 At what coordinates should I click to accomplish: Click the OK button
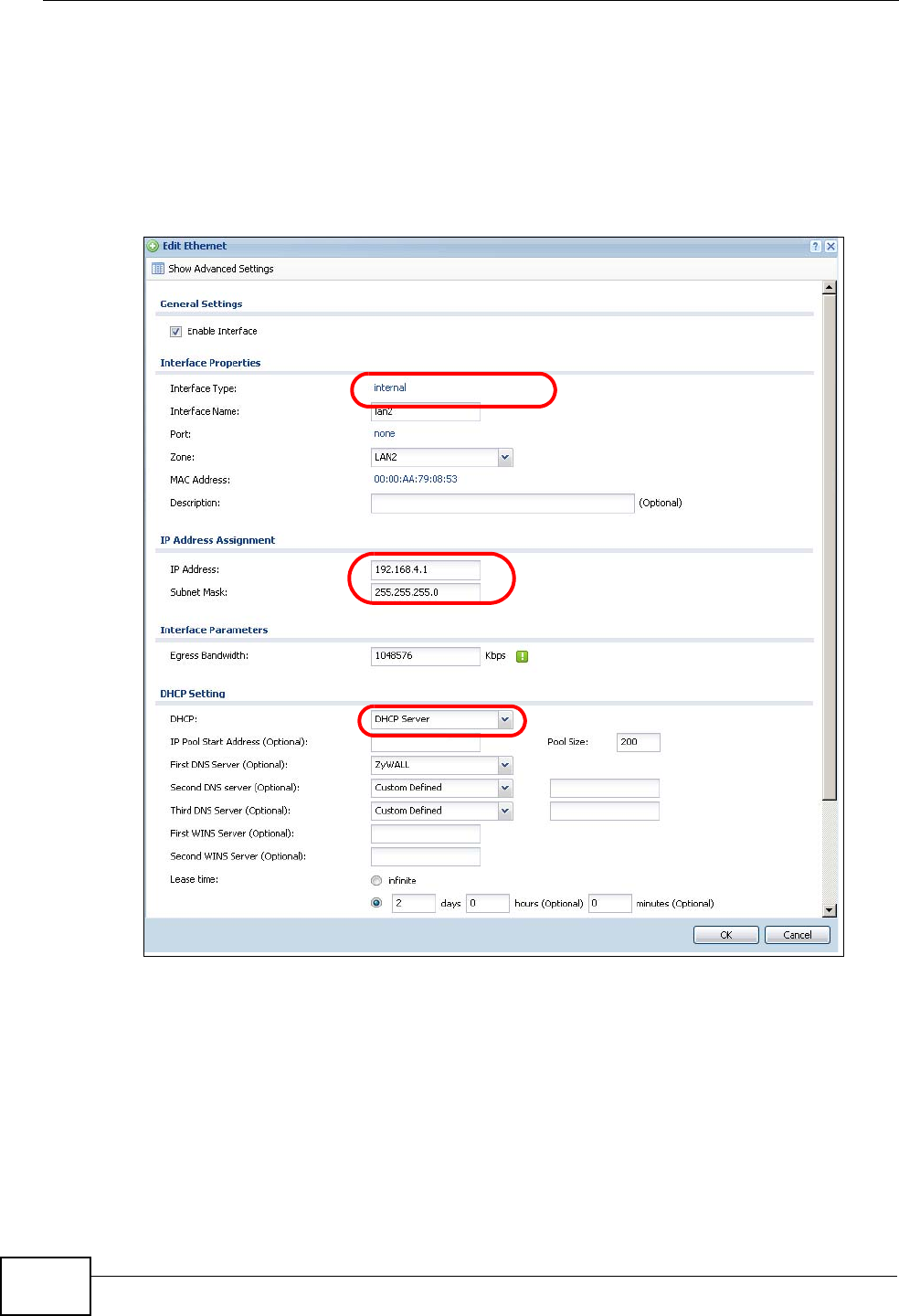(x=726, y=935)
